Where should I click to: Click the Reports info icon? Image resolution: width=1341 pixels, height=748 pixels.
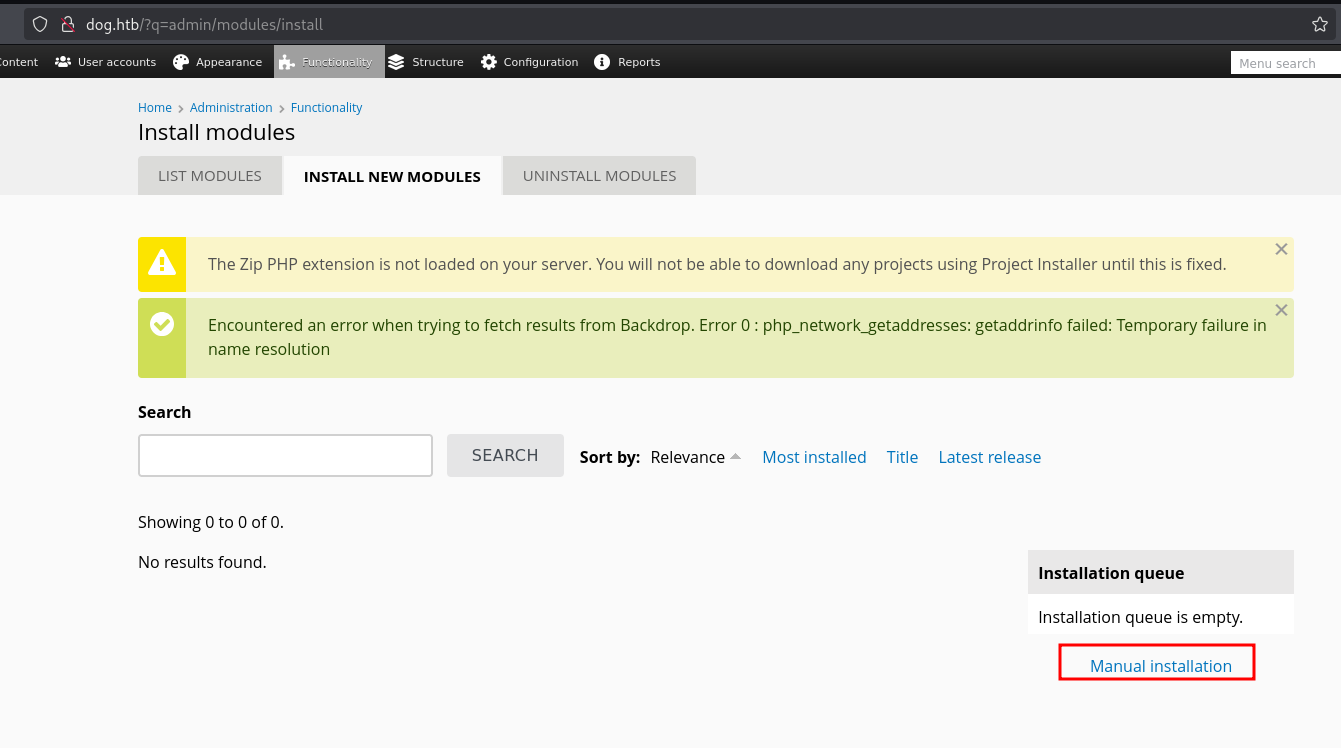point(602,62)
